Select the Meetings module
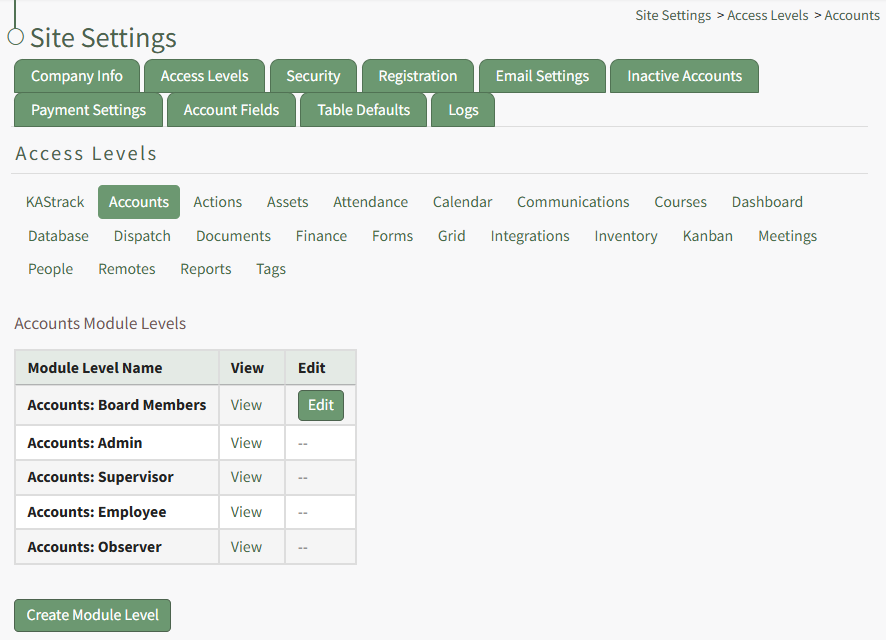 pyautogui.click(x=788, y=236)
